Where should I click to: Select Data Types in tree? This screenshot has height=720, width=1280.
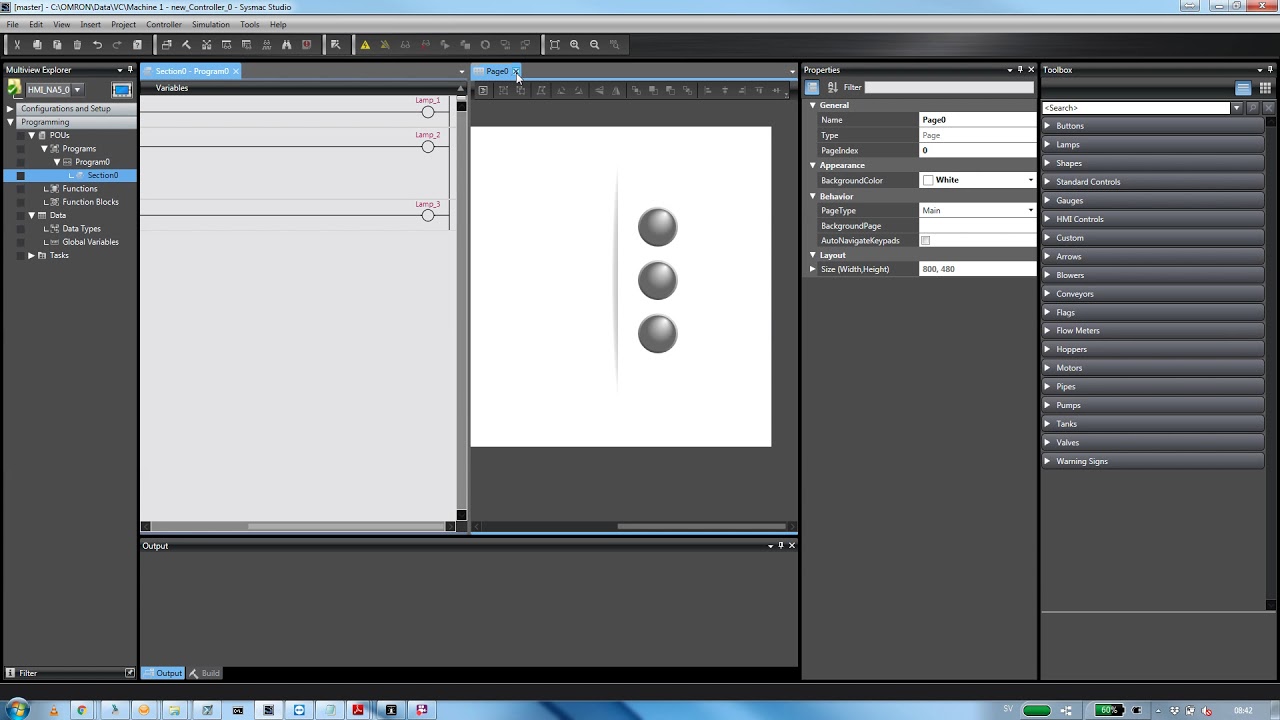81,229
